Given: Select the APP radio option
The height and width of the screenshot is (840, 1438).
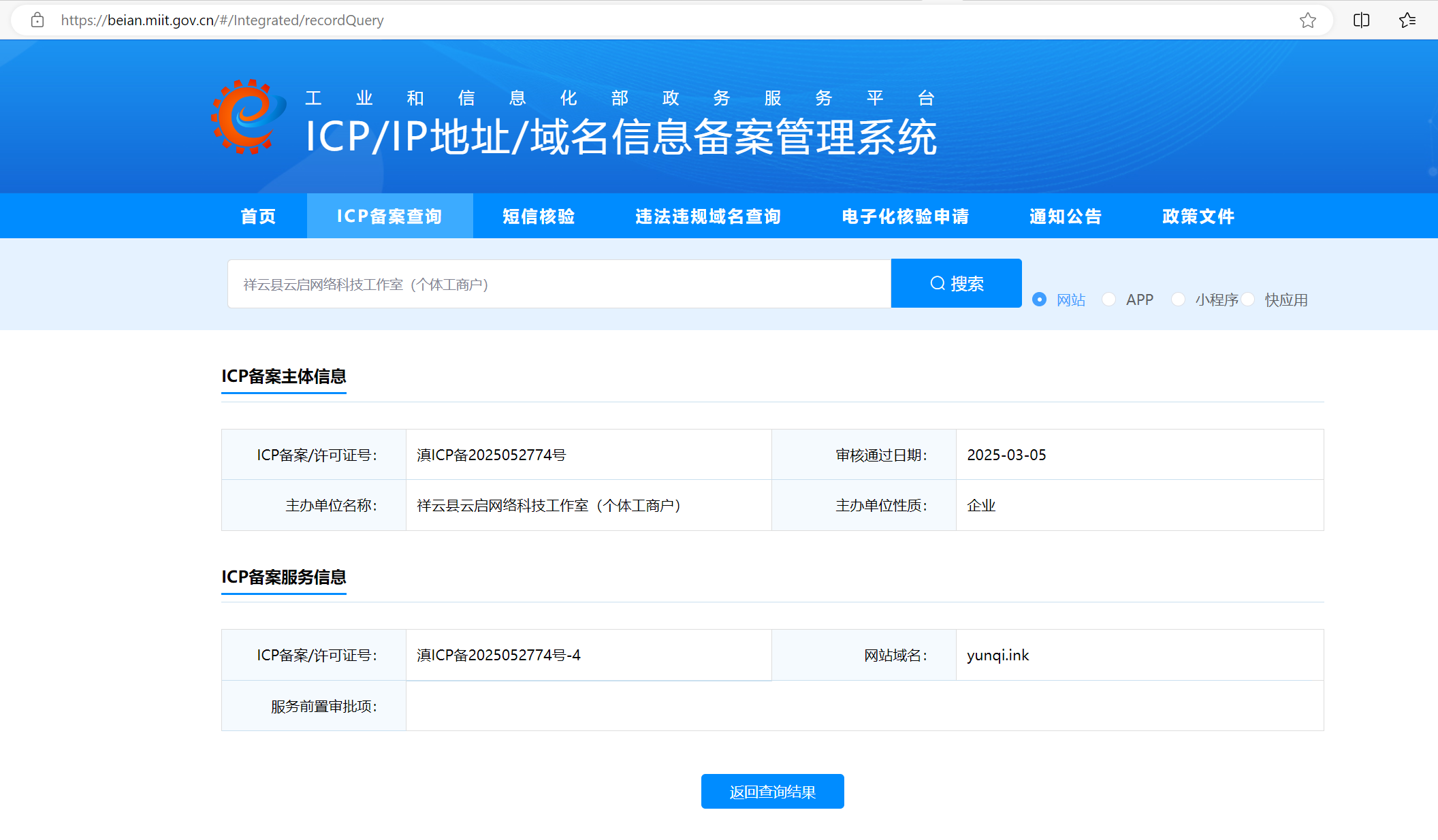Looking at the screenshot, I should (1108, 300).
